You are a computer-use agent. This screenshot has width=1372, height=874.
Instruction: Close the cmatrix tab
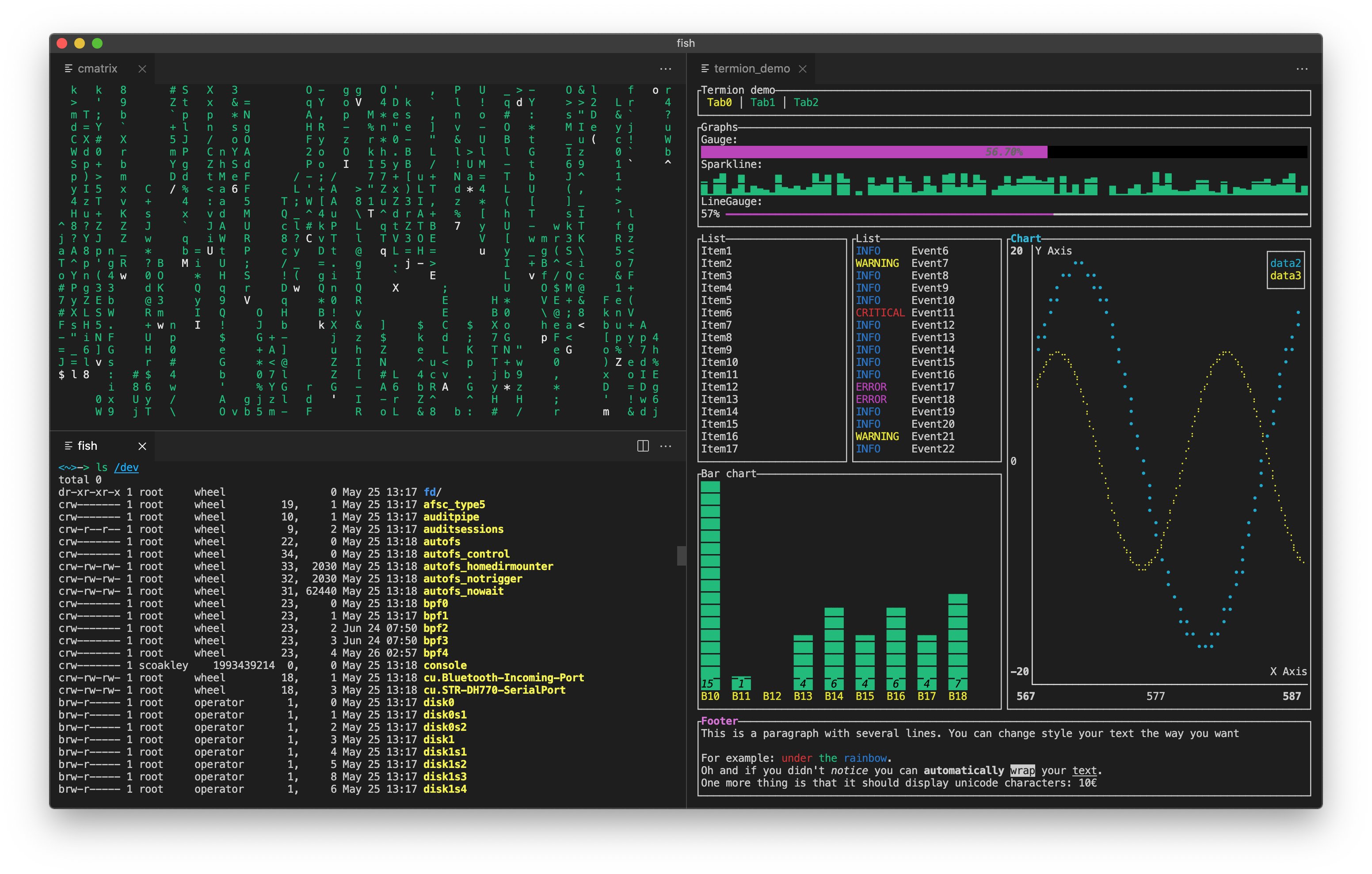pyautogui.click(x=142, y=69)
